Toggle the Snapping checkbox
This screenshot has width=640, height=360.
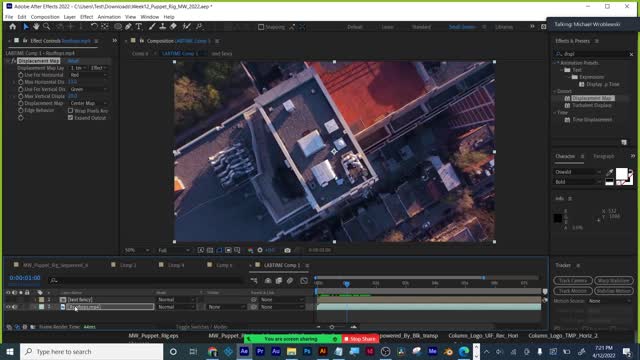[261, 27]
